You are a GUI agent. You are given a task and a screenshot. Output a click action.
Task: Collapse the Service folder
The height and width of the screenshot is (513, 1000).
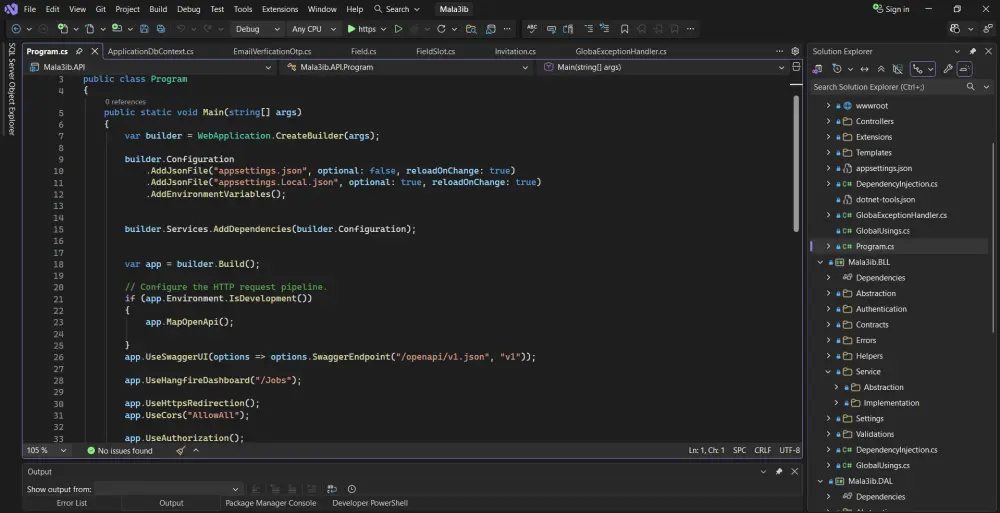click(x=828, y=371)
